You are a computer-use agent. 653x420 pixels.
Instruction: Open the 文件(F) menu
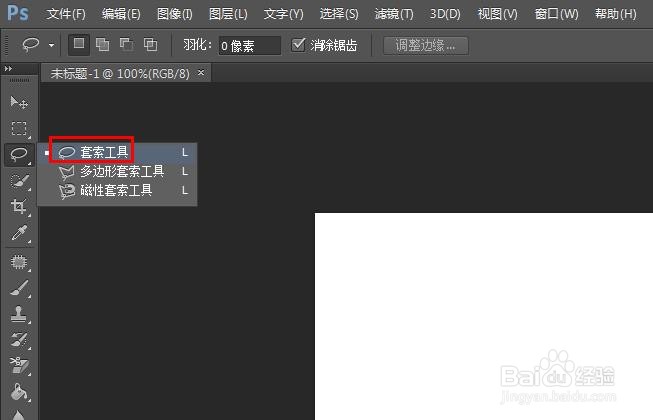click(66, 14)
